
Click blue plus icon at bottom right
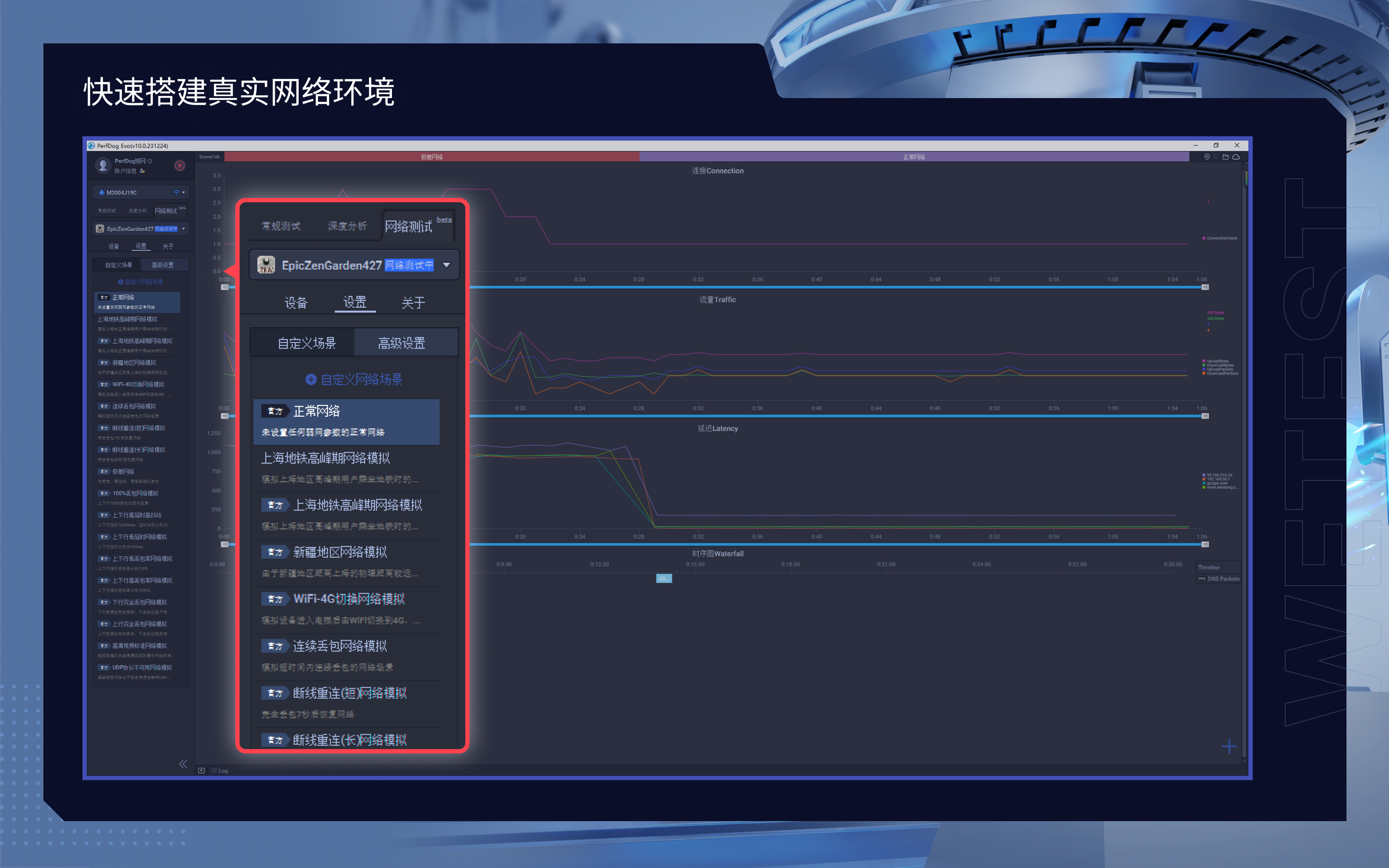click(1228, 746)
